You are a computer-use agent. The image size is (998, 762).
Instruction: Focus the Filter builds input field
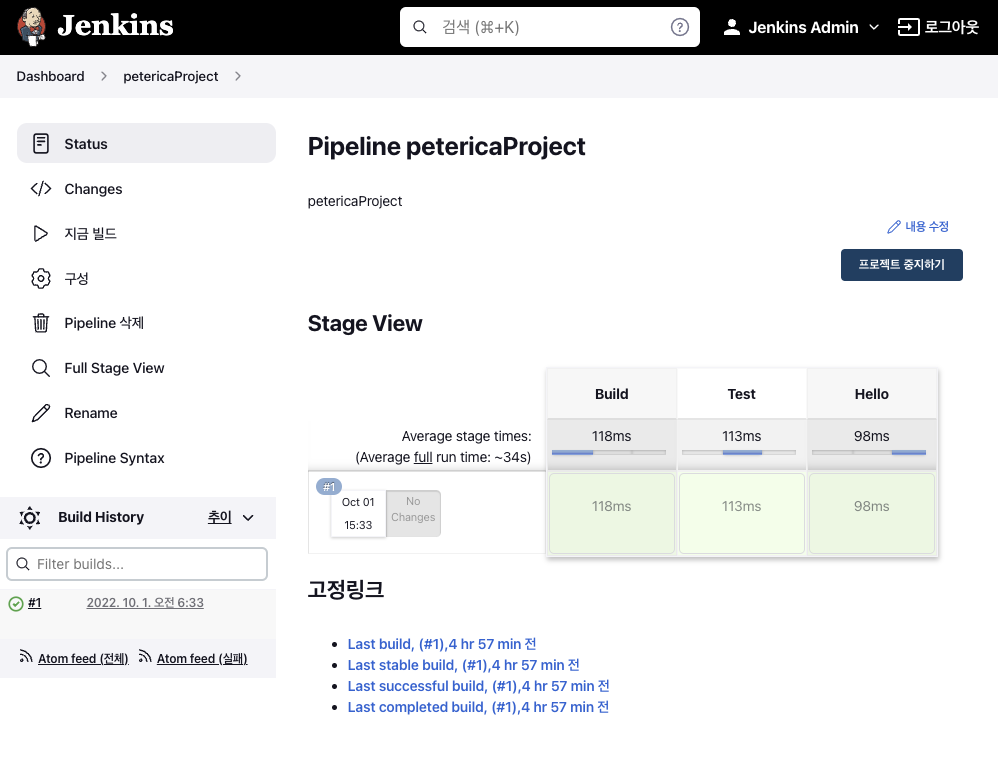(137, 564)
